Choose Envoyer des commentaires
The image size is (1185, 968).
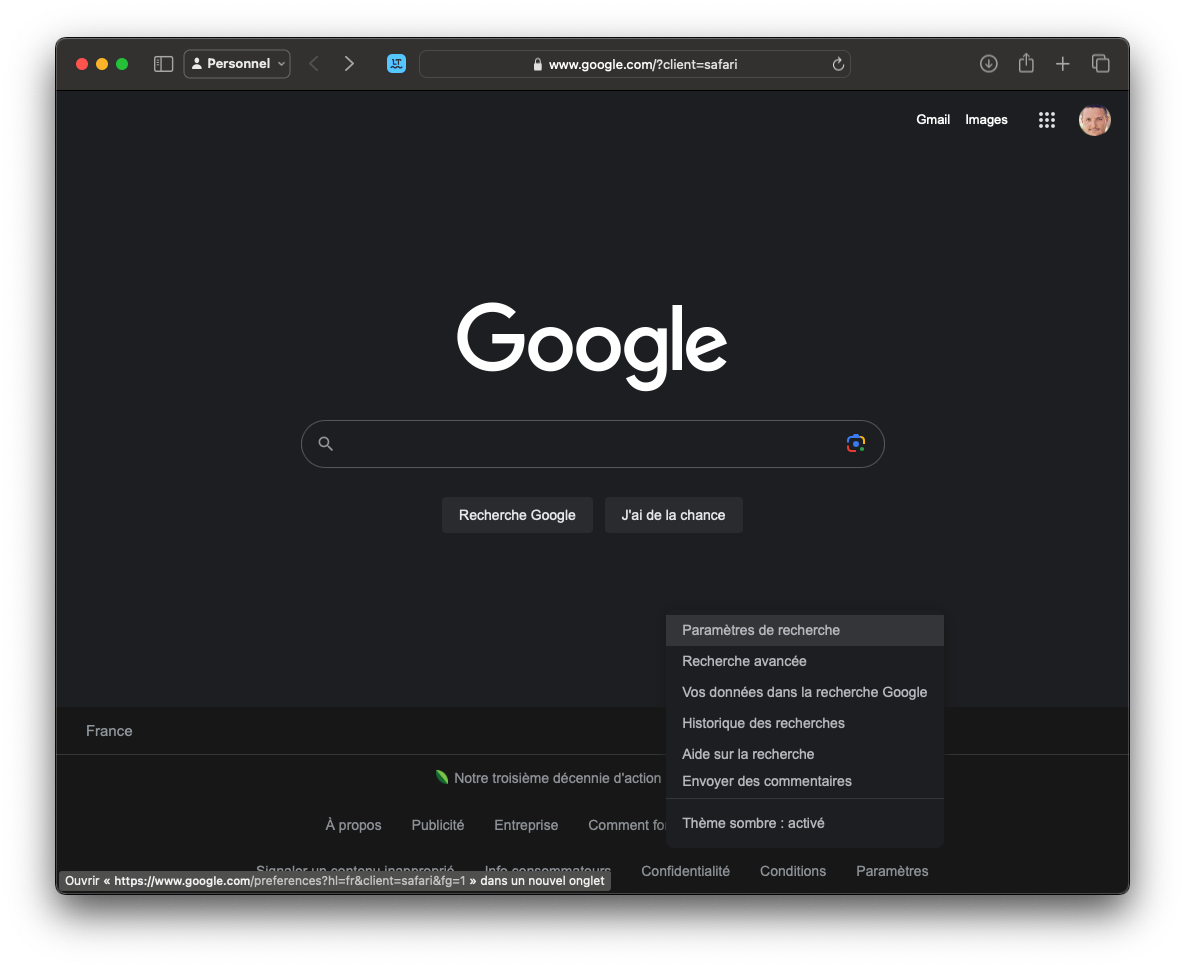(805, 781)
